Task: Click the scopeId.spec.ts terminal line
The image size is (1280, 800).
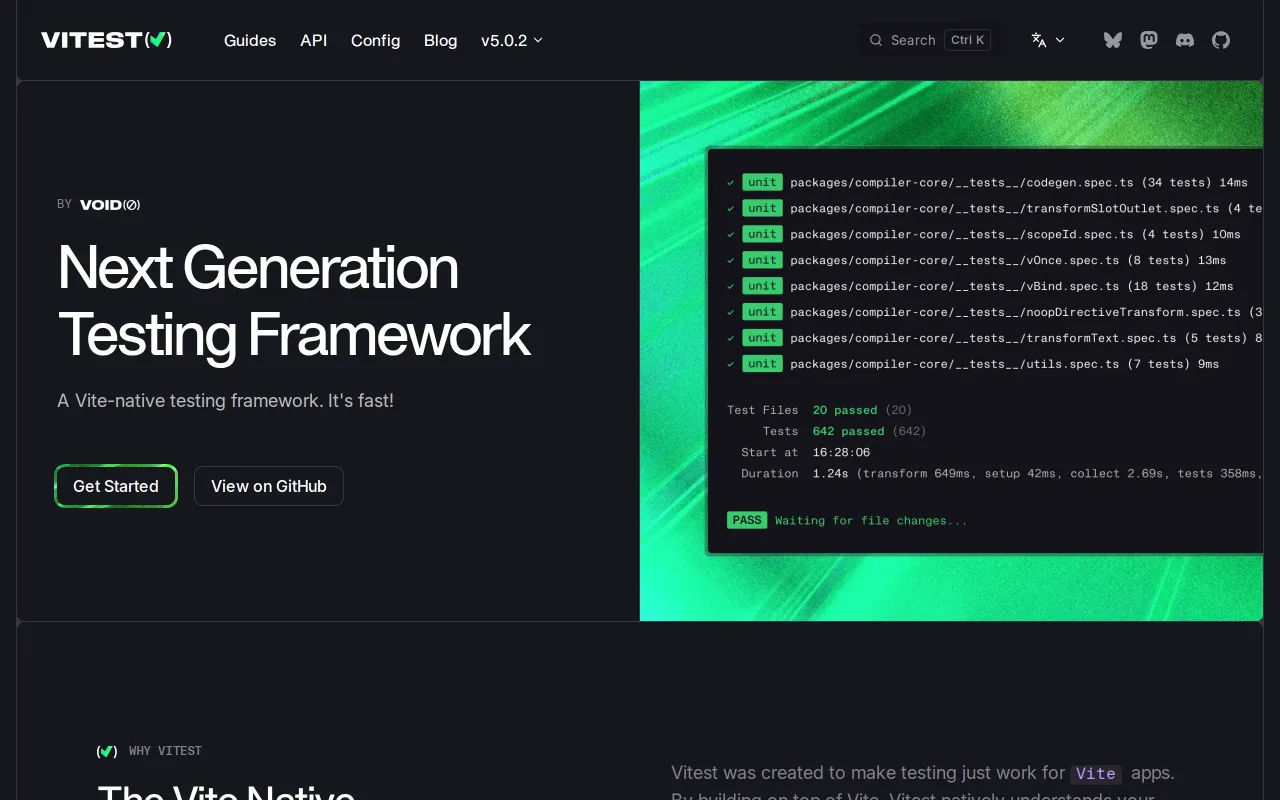Action: 984,234
